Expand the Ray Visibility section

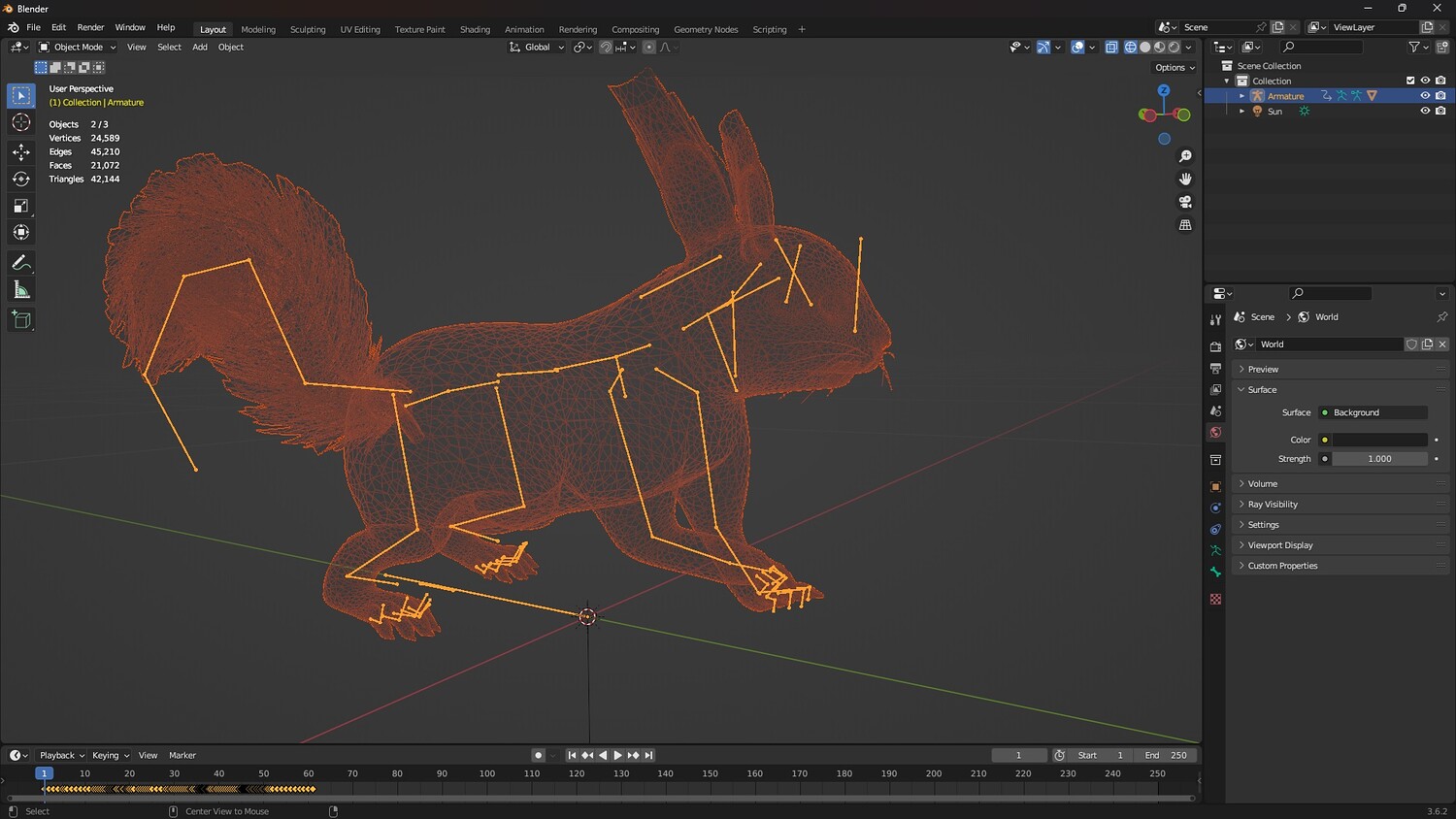pyautogui.click(x=1272, y=505)
